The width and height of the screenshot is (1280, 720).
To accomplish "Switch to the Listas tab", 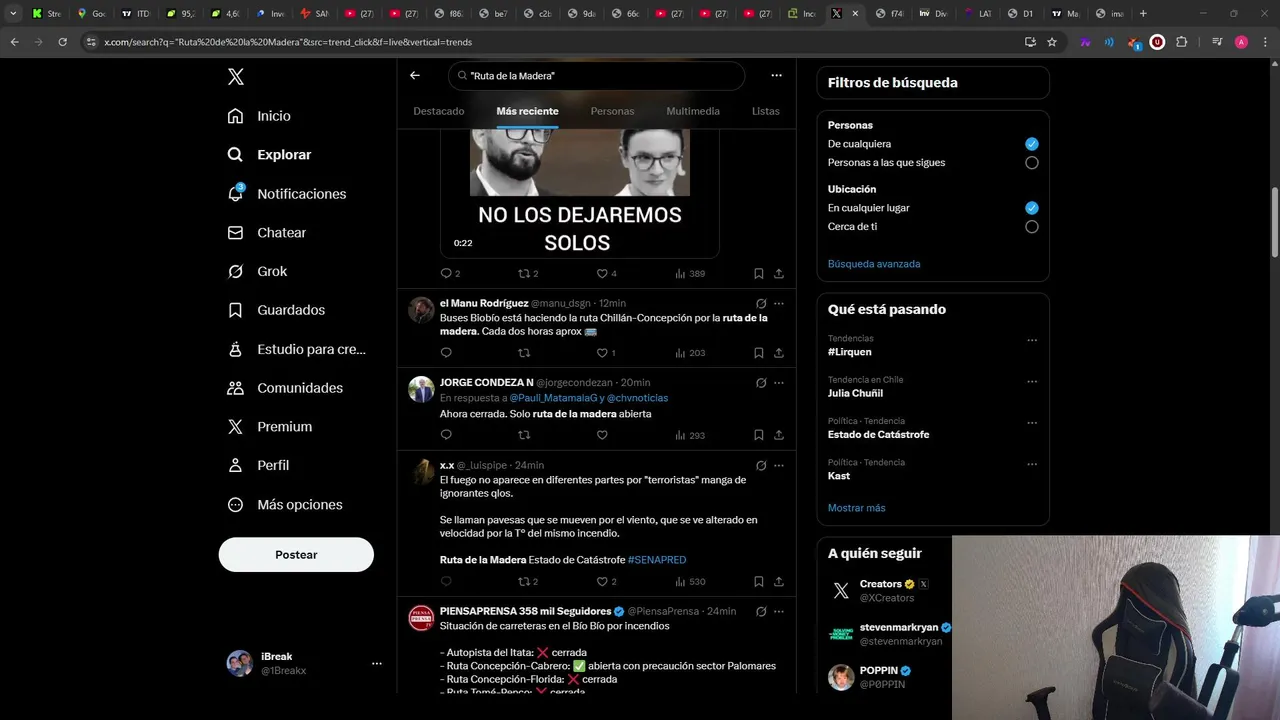I will tap(766, 111).
